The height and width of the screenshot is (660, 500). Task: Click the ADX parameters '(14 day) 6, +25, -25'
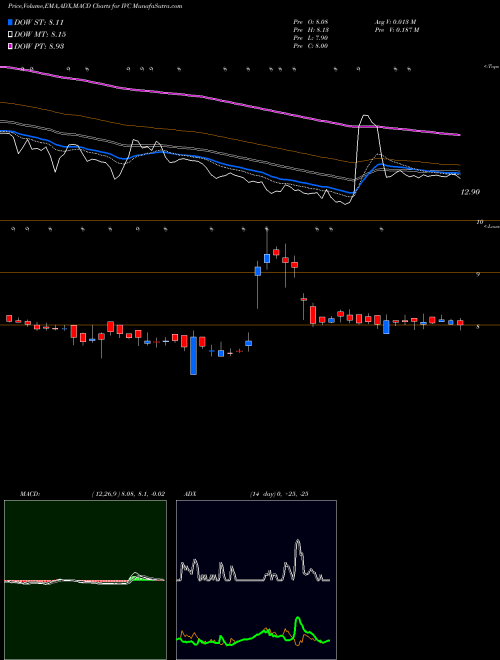click(x=279, y=494)
